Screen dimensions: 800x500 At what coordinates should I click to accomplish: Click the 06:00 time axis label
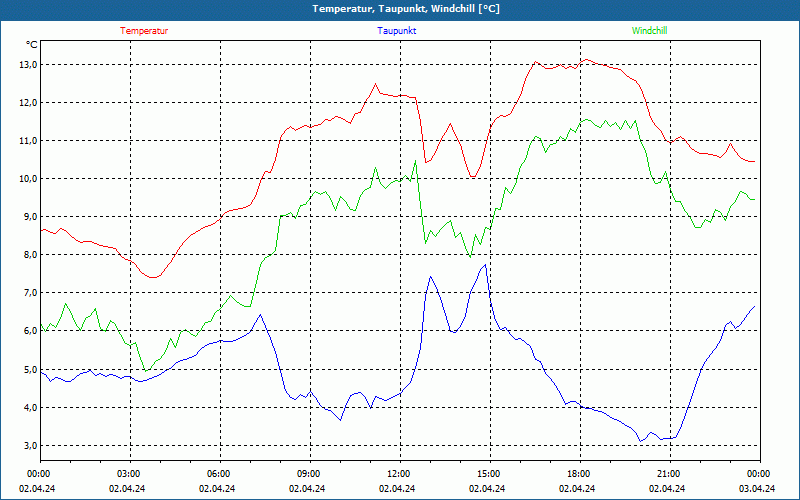click(217, 474)
